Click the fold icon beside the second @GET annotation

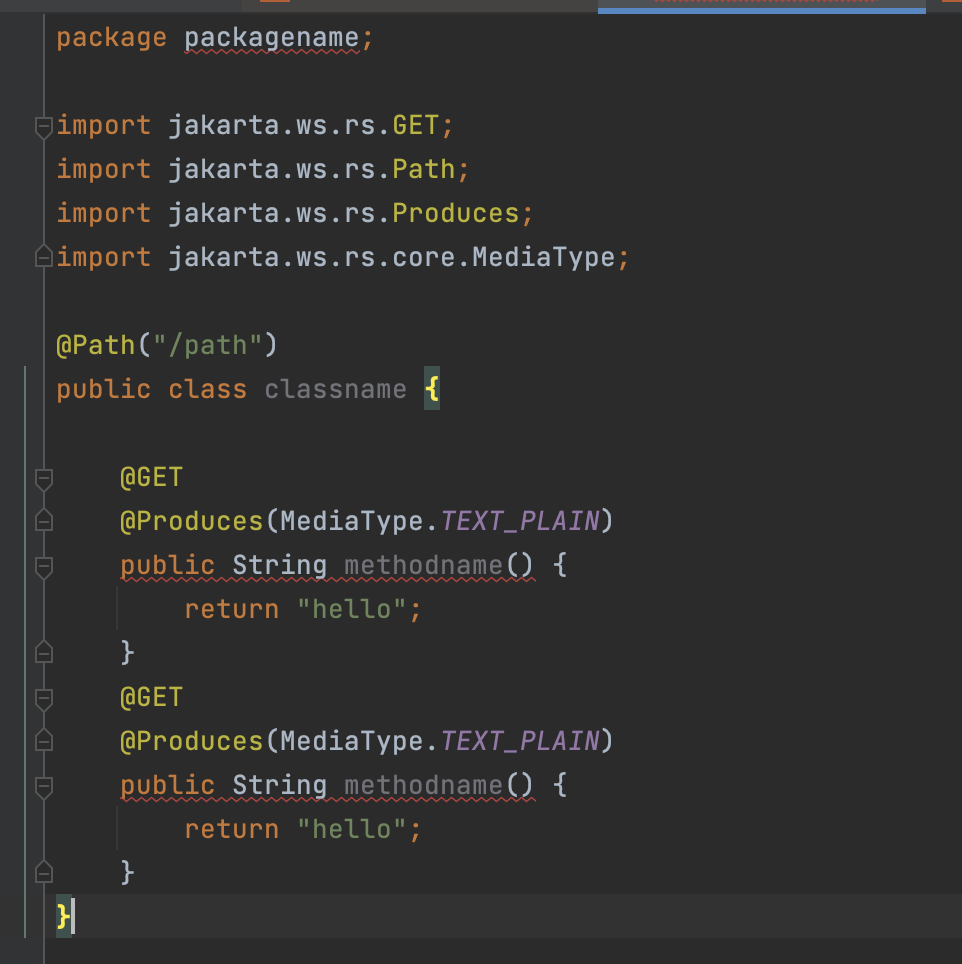[42, 697]
